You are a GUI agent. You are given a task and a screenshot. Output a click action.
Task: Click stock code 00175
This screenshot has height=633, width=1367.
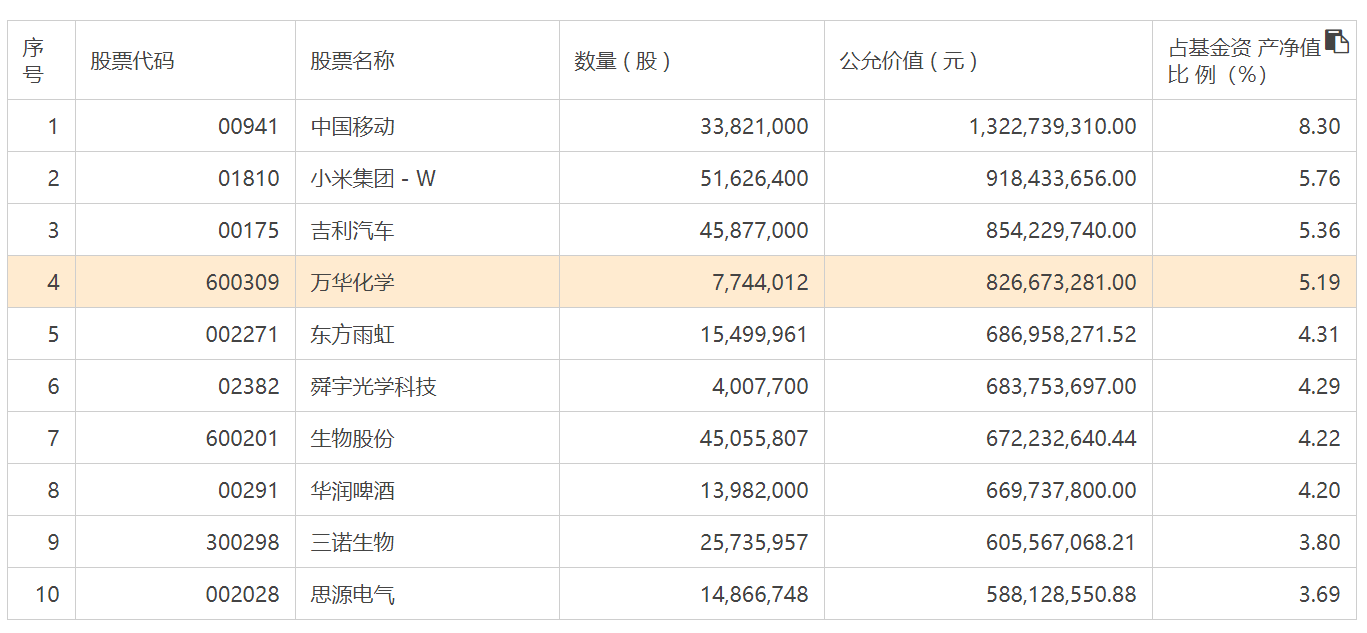pos(249,231)
